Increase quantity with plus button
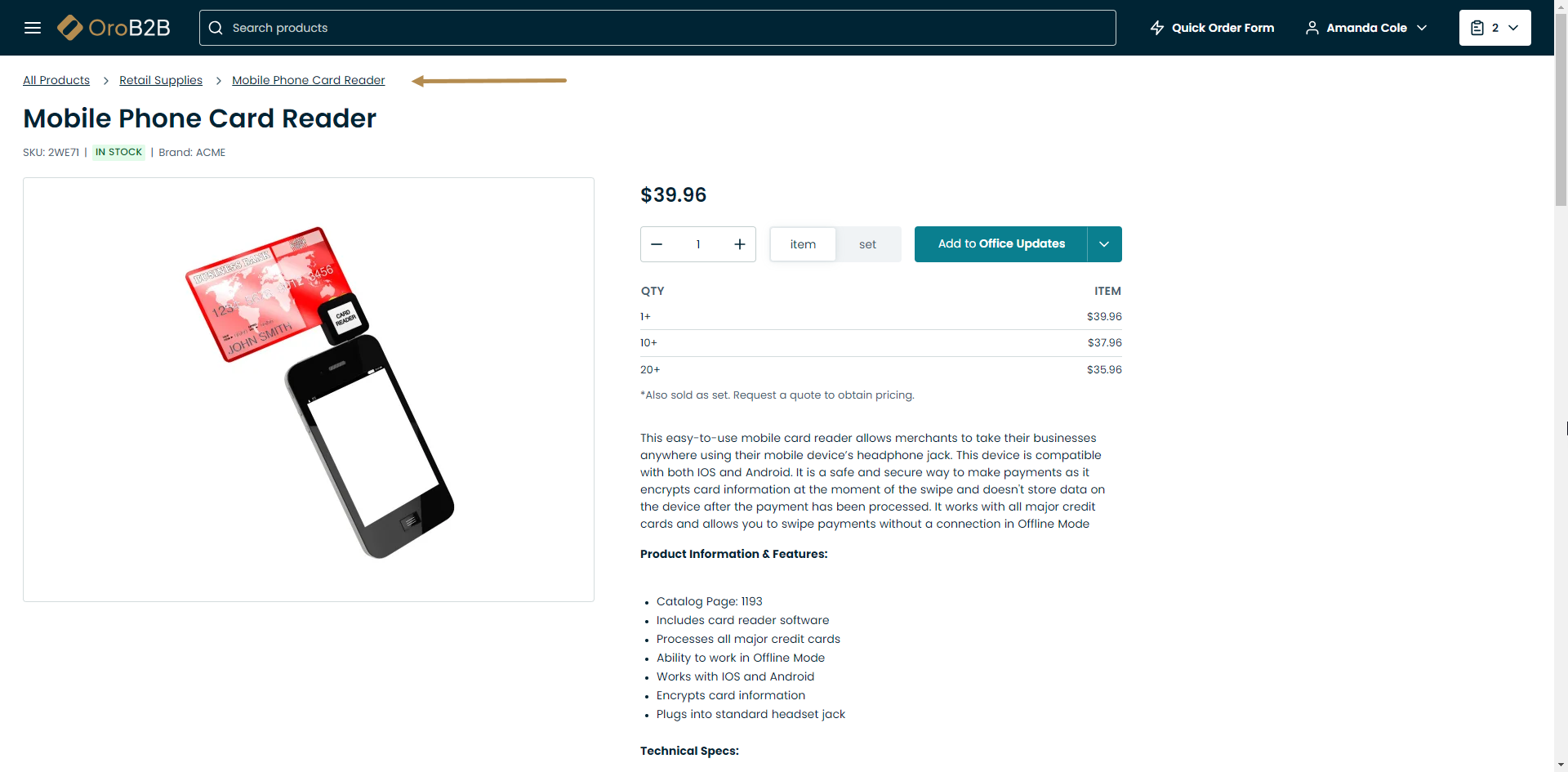 tap(740, 244)
